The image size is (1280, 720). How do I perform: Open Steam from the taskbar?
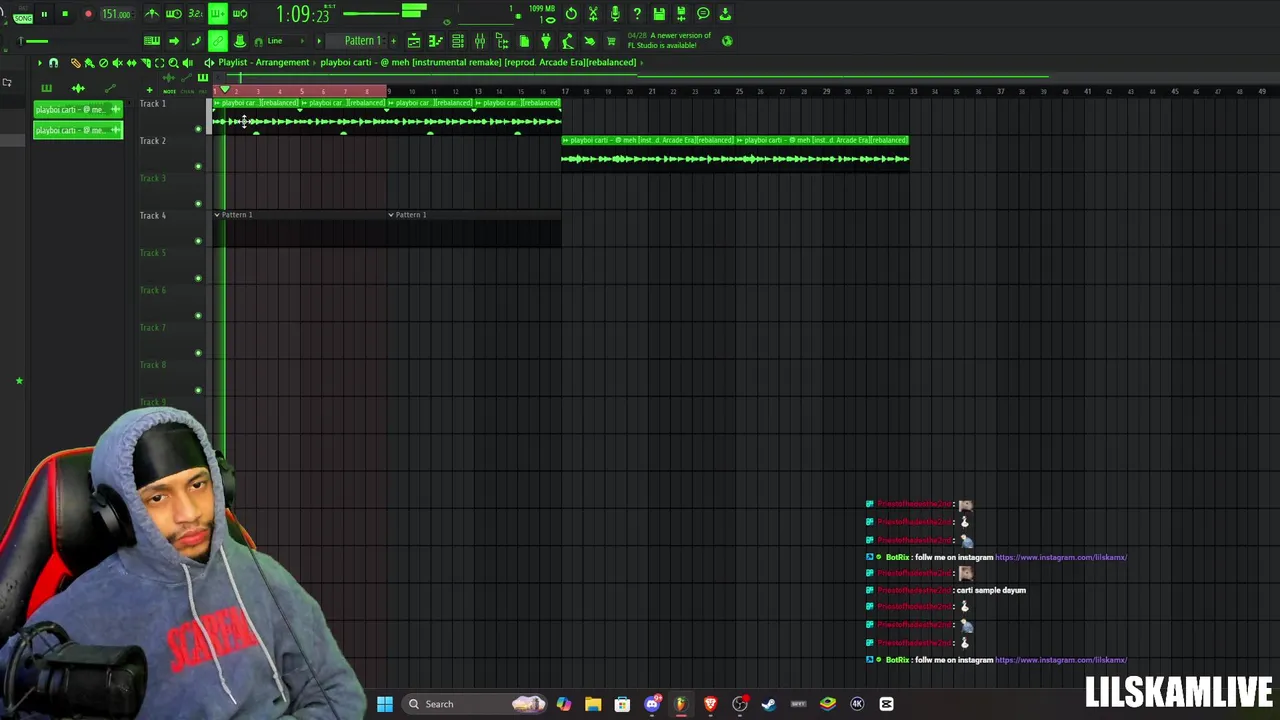tap(769, 704)
